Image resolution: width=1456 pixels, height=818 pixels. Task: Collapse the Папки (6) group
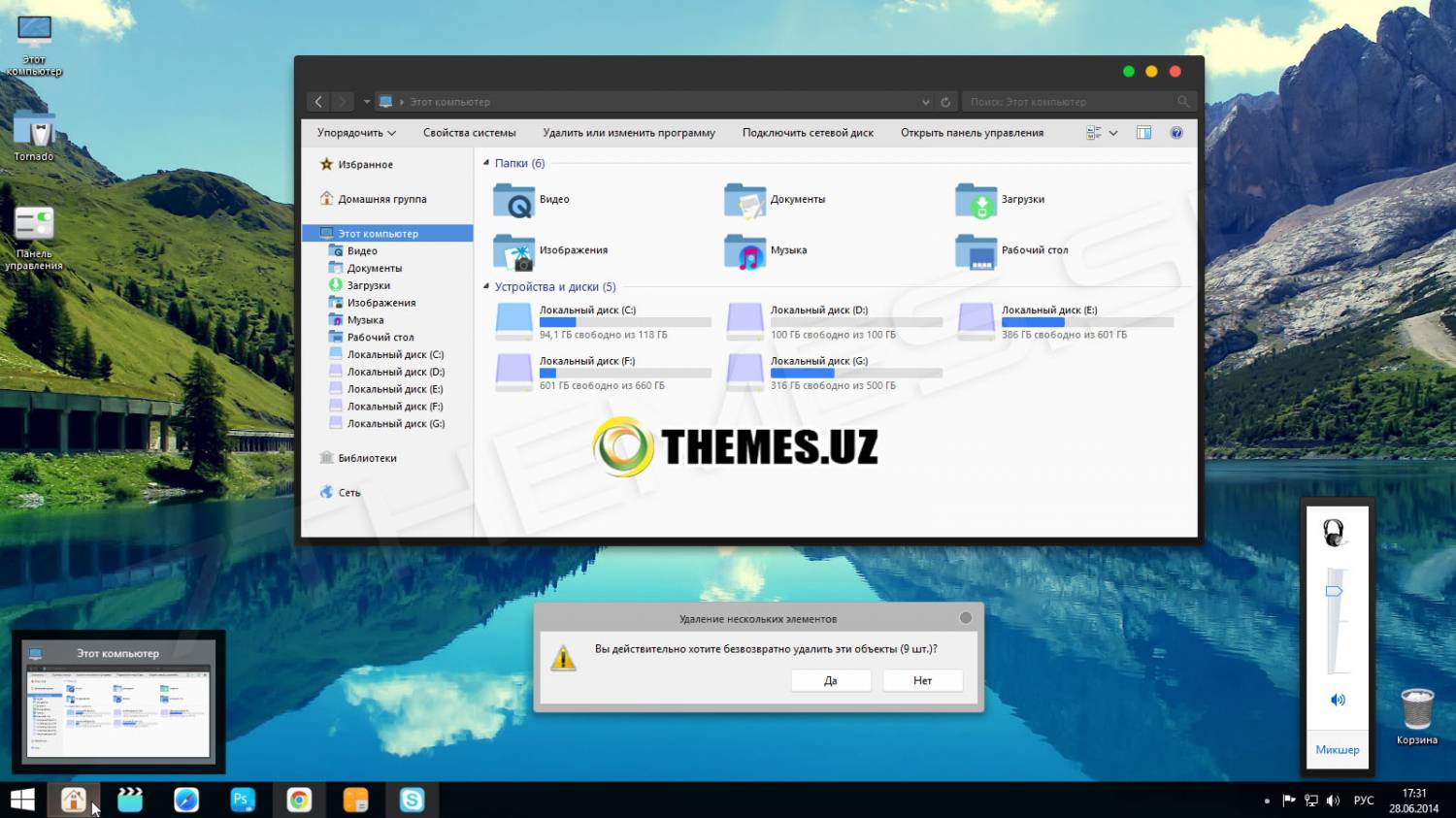pos(486,163)
